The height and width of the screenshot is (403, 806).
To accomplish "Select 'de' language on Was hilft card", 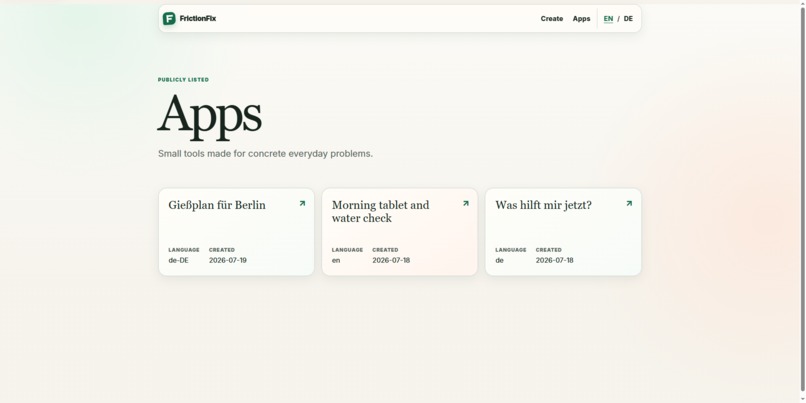I will click(x=500, y=260).
